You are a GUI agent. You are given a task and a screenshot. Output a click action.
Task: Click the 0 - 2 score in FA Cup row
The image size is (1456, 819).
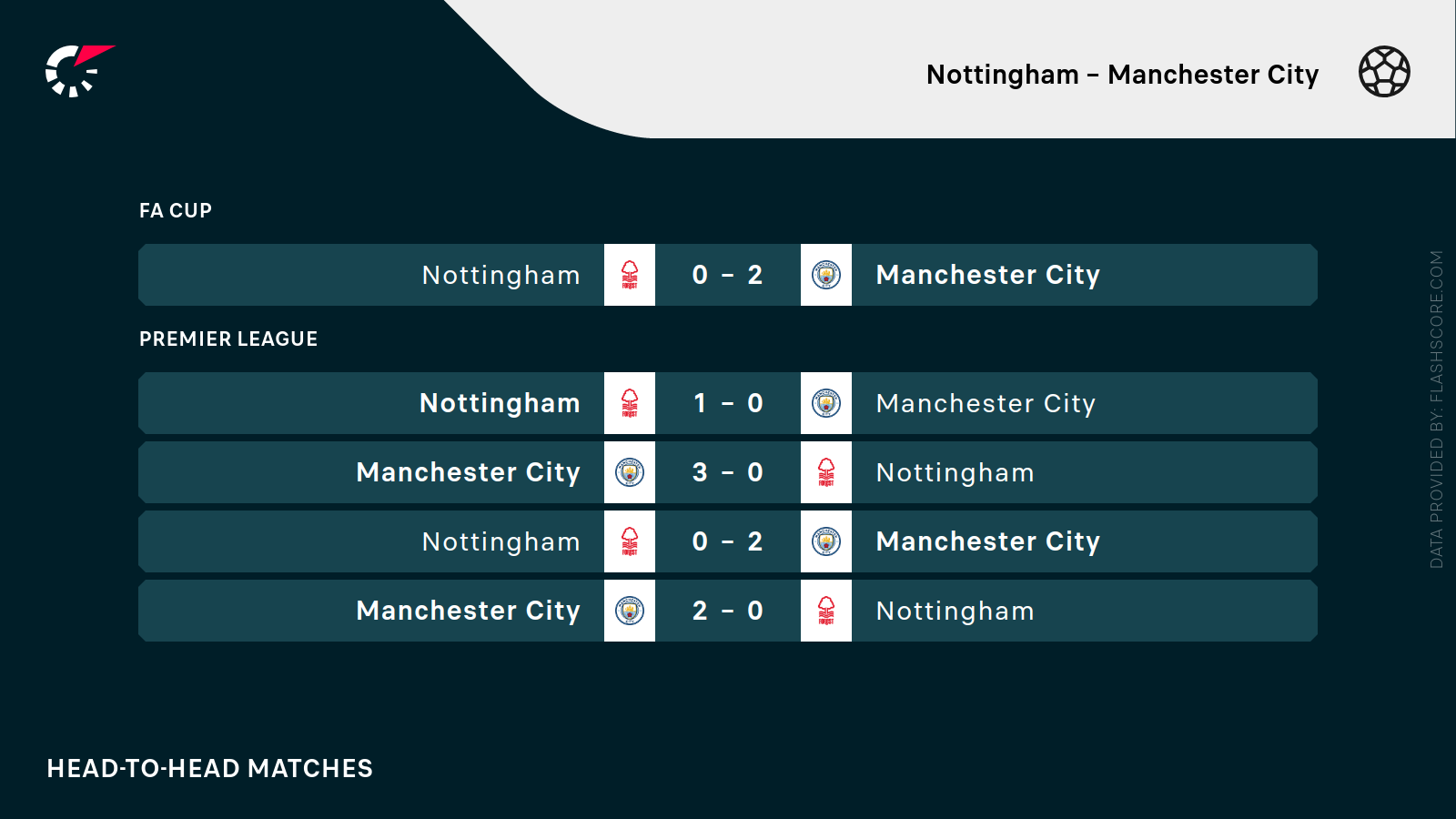tap(727, 275)
